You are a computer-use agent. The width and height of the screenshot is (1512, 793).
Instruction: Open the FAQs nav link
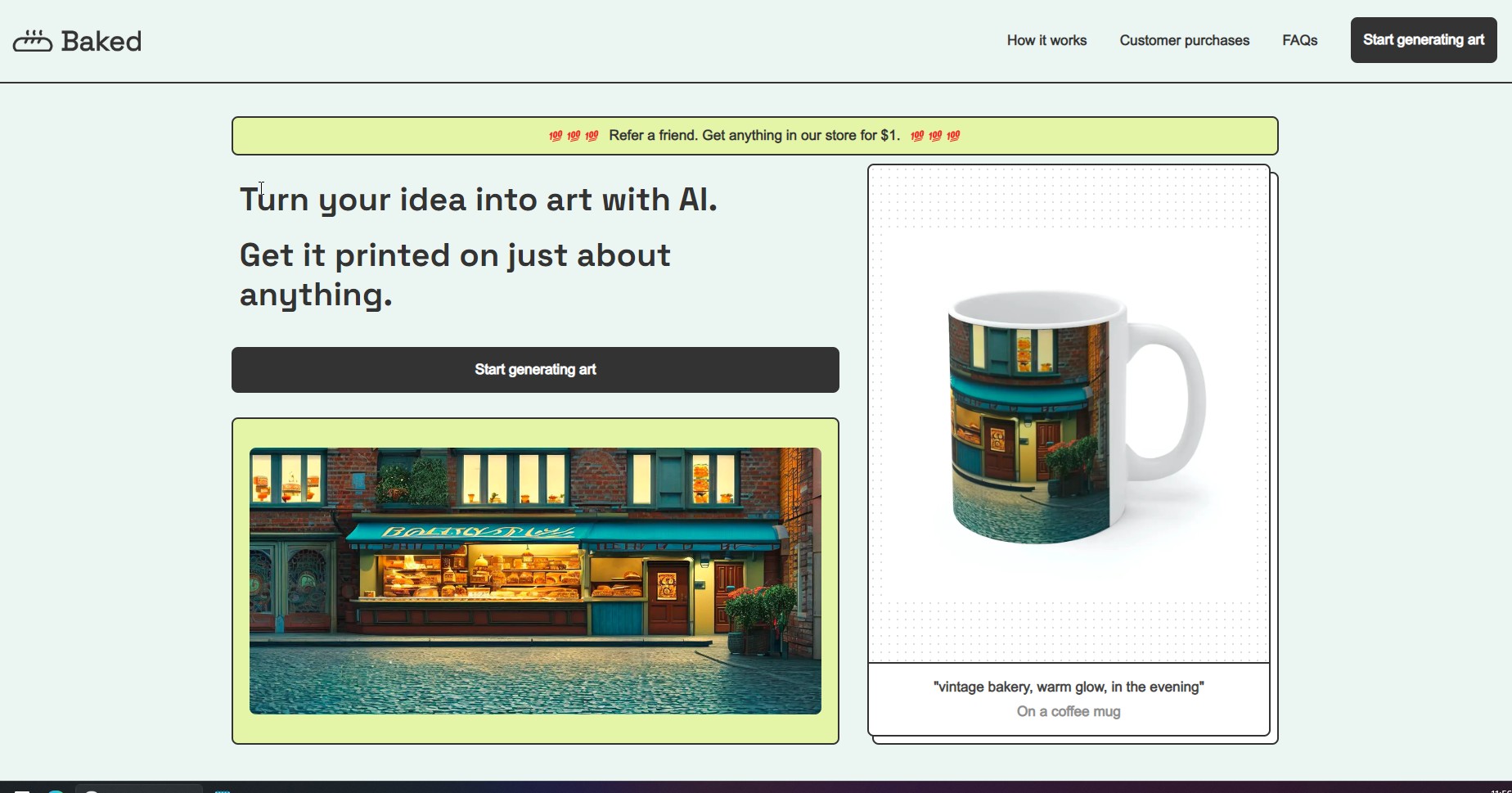(x=1299, y=41)
